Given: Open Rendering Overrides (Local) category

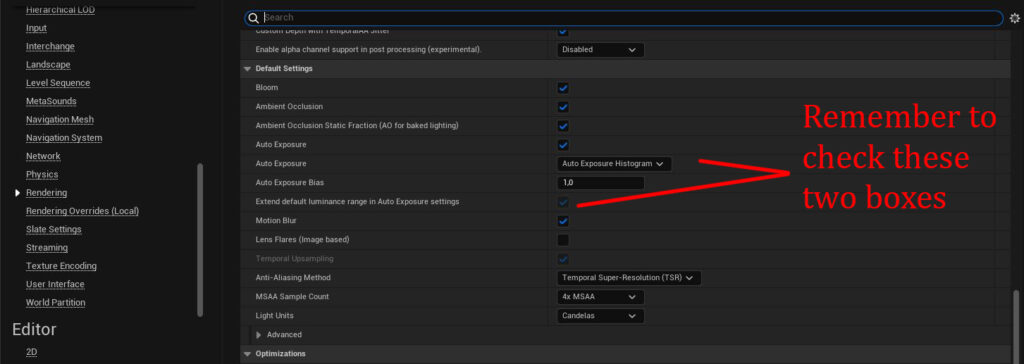Looking at the screenshot, I should pos(82,211).
